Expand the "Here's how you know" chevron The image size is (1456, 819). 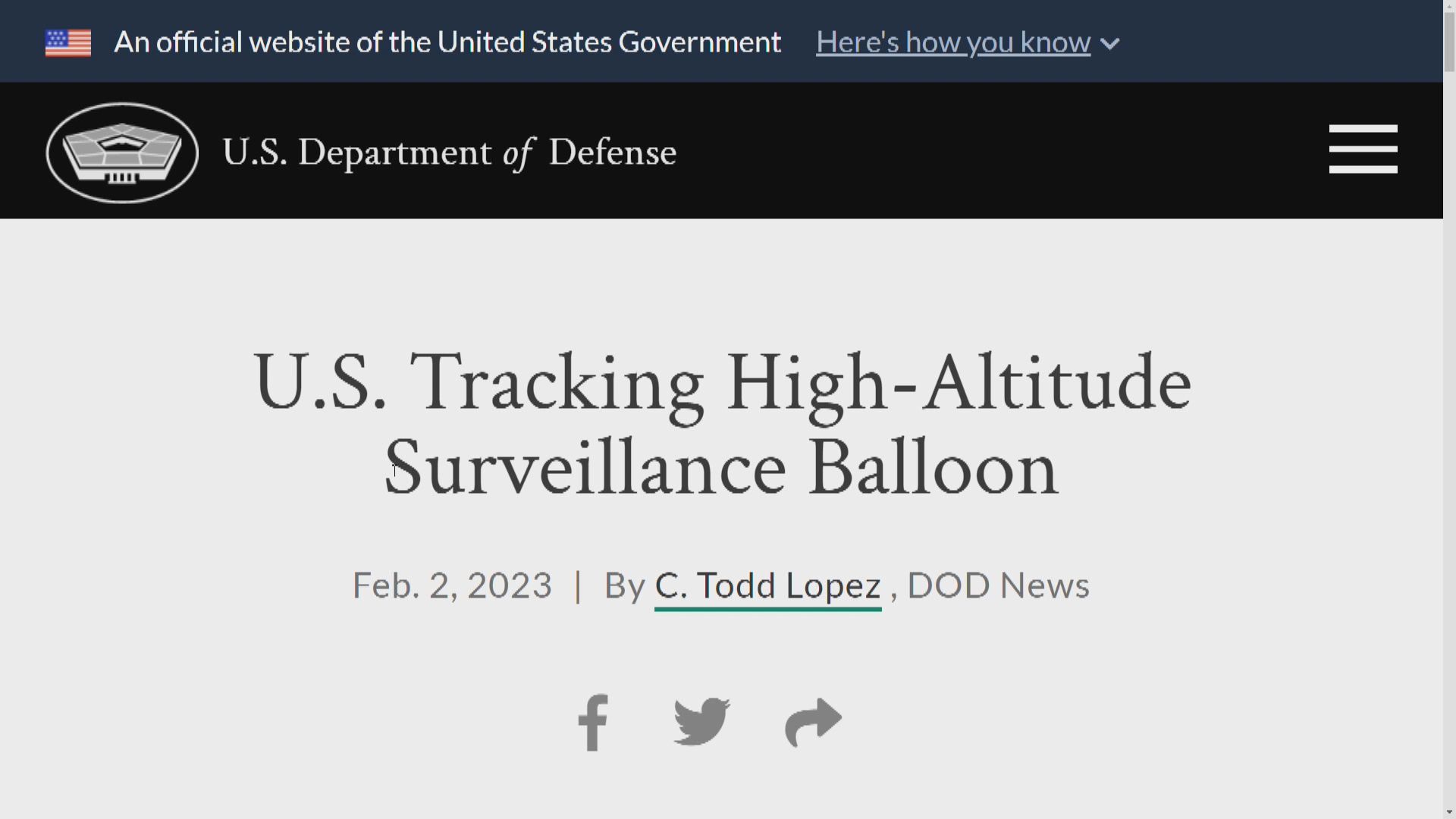[1109, 44]
